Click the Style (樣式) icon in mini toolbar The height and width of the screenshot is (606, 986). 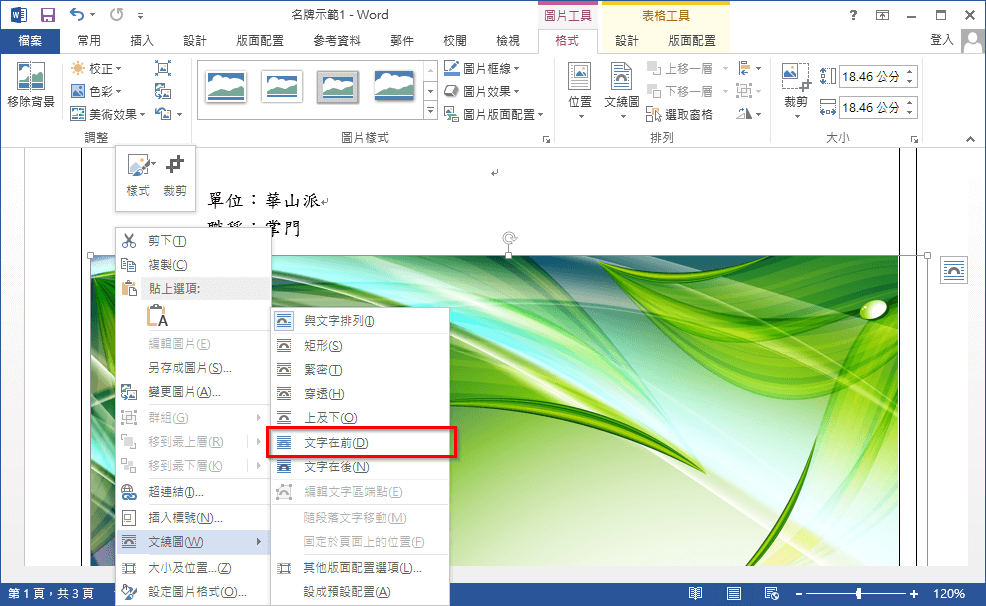(x=137, y=176)
